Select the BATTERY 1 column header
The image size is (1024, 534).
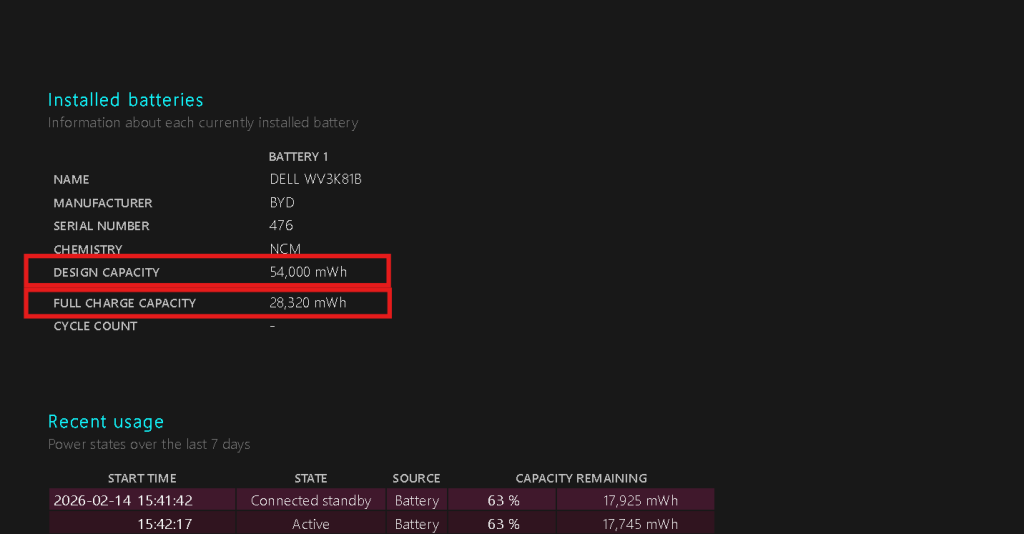pos(298,157)
